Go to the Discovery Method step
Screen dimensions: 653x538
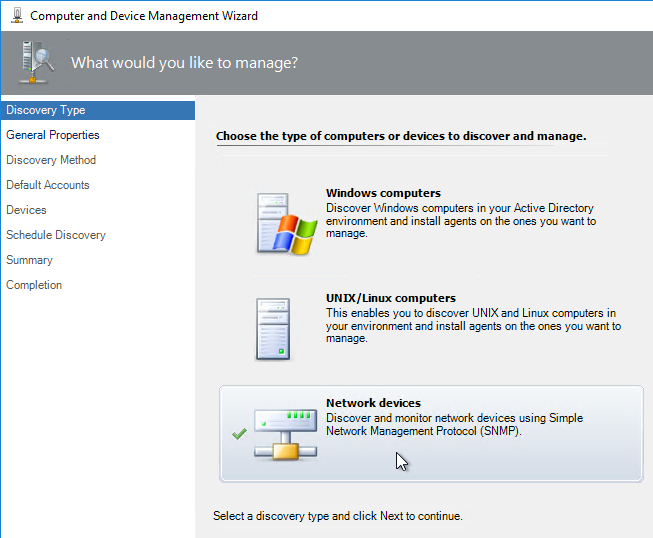coord(51,160)
